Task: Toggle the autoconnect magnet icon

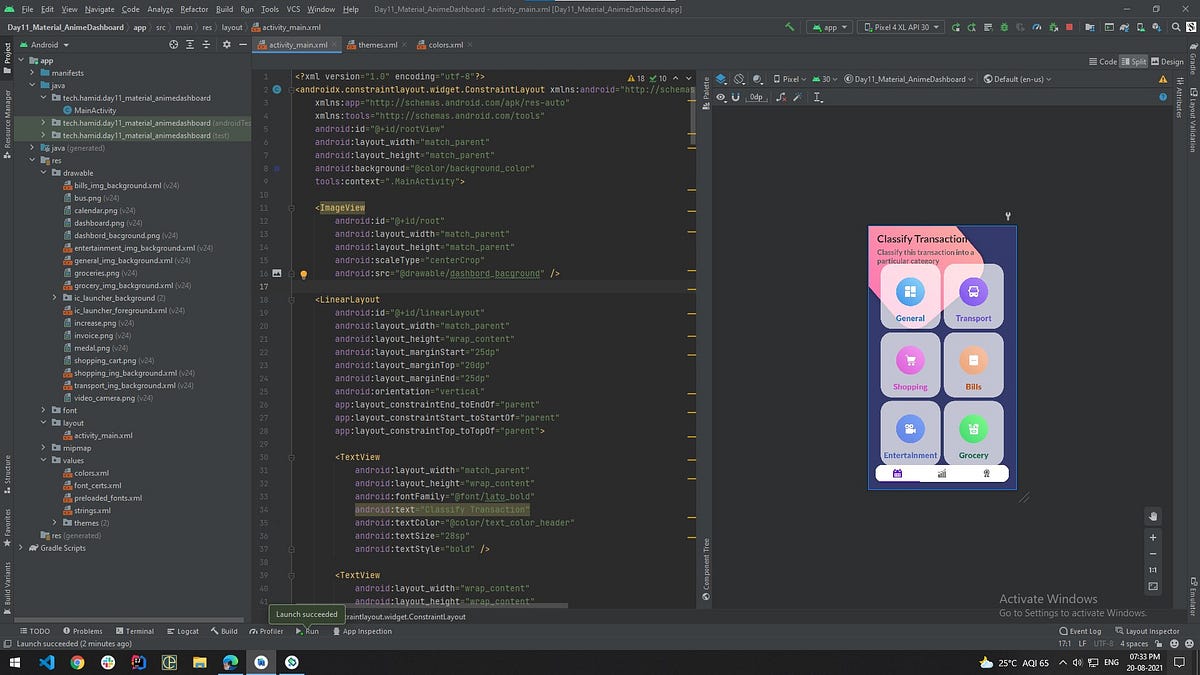Action: tap(736, 97)
